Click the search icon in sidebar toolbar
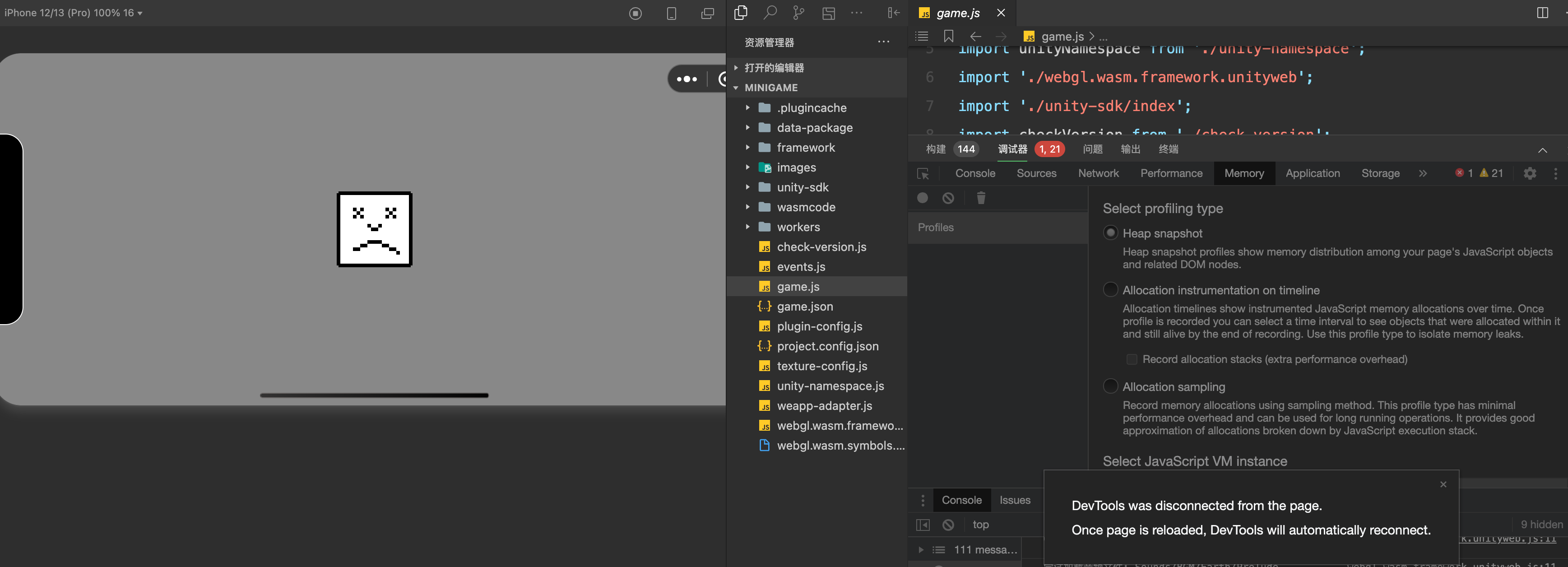1568x567 pixels. pos(770,12)
